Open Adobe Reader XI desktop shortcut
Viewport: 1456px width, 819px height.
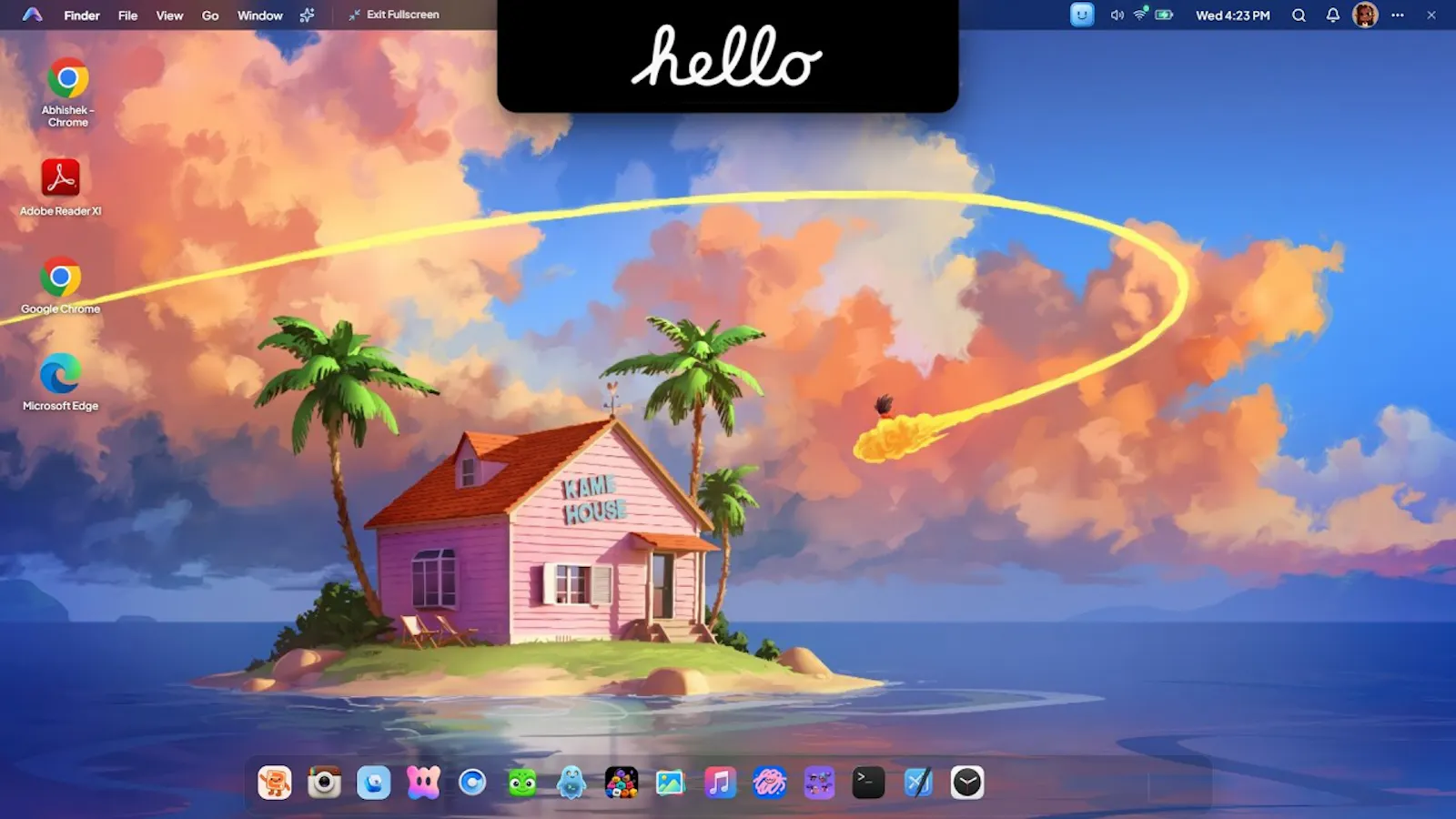point(61,187)
